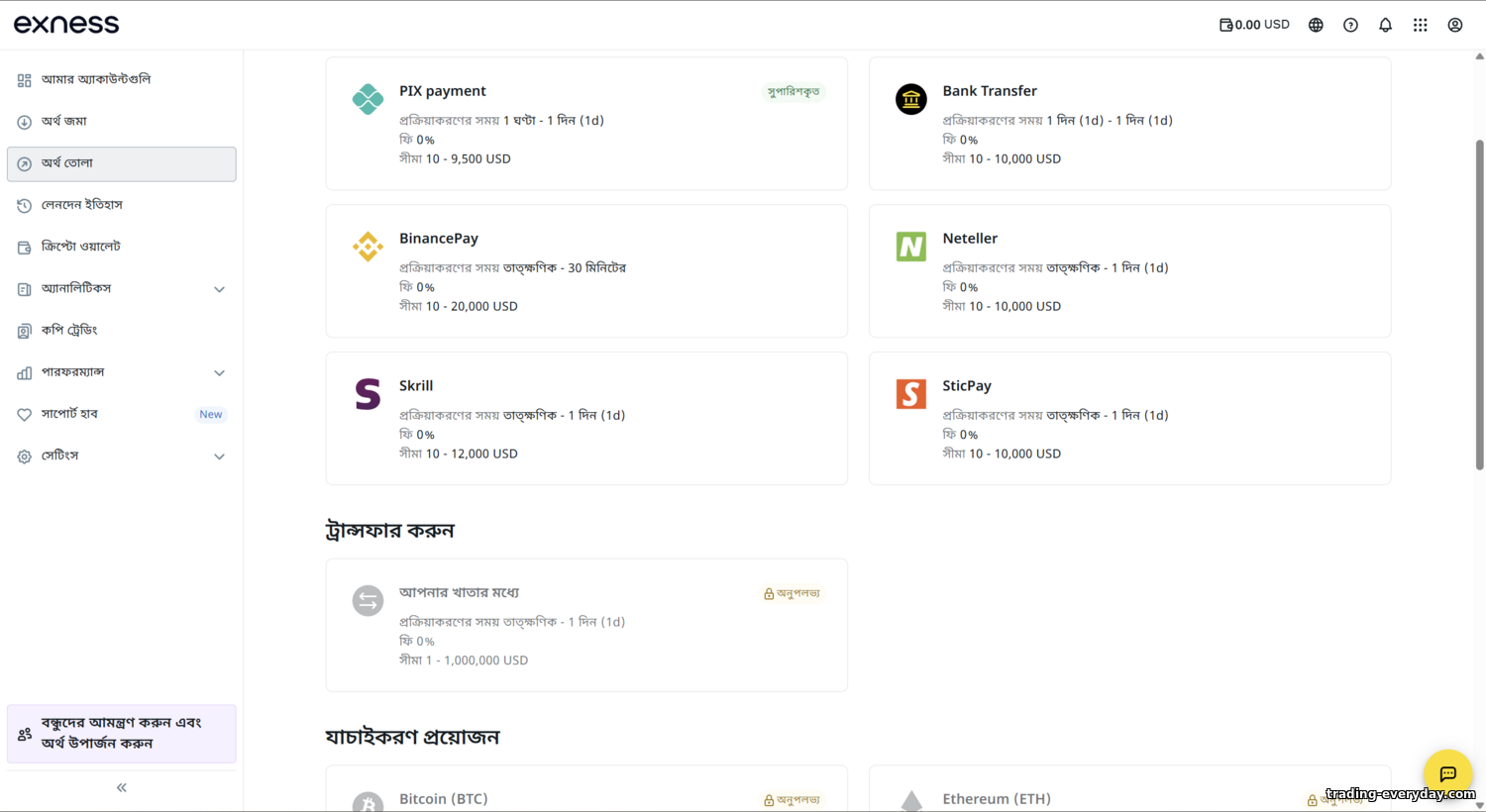
Task: Open the user profile icon
Action: (1454, 25)
